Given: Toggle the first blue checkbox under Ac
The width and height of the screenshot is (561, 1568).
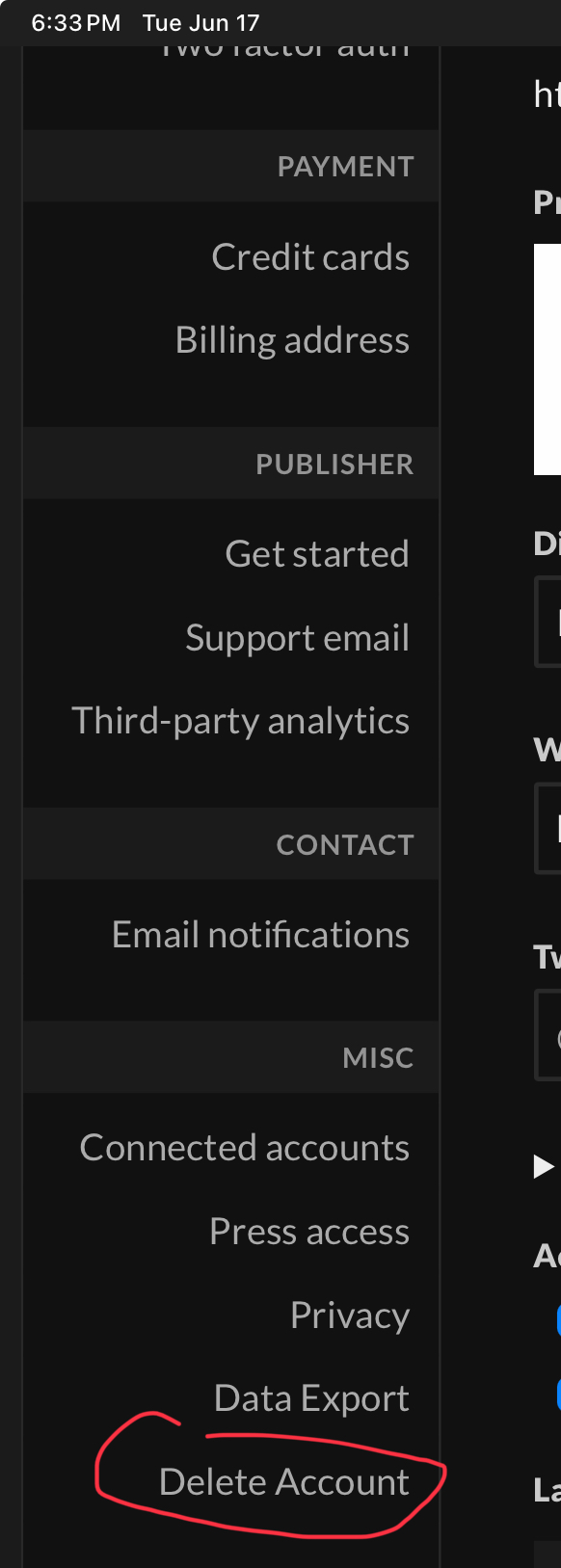Looking at the screenshot, I should (559, 1319).
